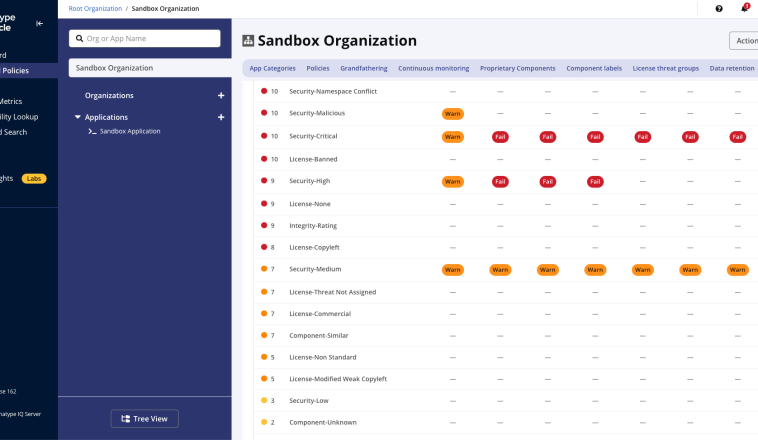758x440 pixels.
Task: Open the Actions dropdown button
Action: click(743, 41)
